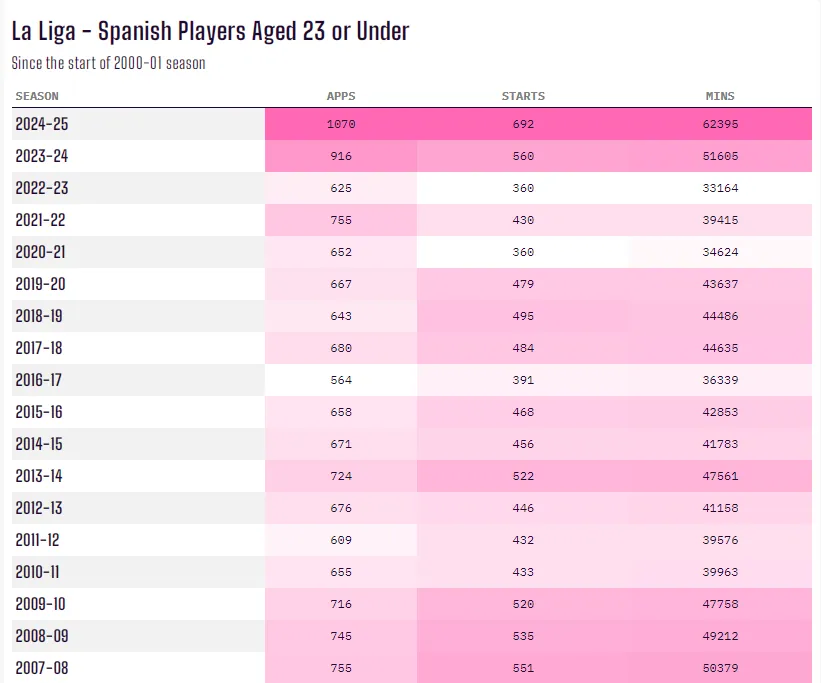The image size is (821, 683).
Task: Click the 560 starts cell
Action: (x=523, y=156)
